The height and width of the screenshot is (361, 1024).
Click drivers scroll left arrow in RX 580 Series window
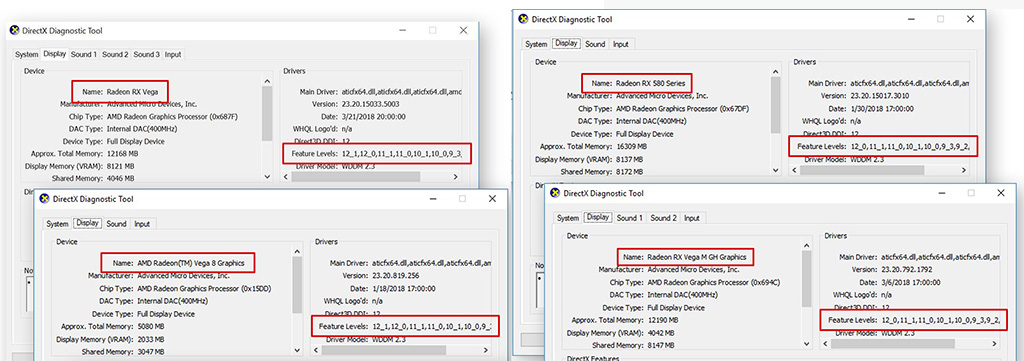click(x=795, y=170)
